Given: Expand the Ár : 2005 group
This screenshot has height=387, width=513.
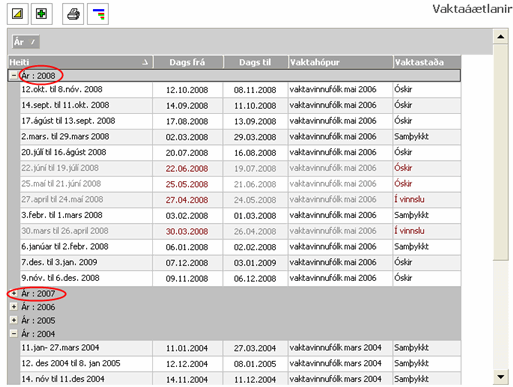Looking at the screenshot, I should [x=14, y=320].
